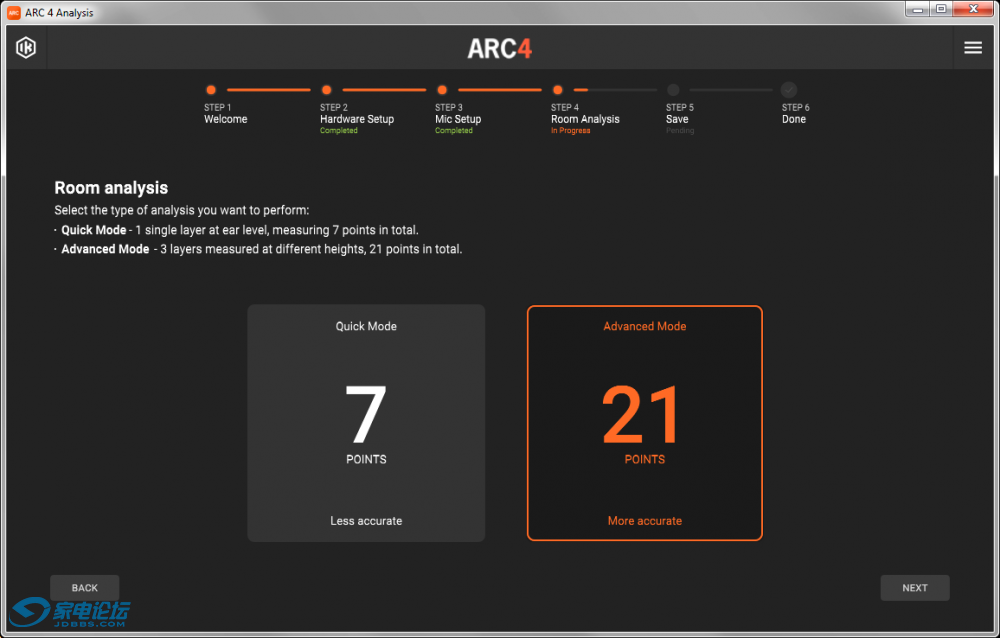Click the Mic Setup step label
Viewport: 1000px width, 638px height.
pyautogui.click(x=458, y=119)
